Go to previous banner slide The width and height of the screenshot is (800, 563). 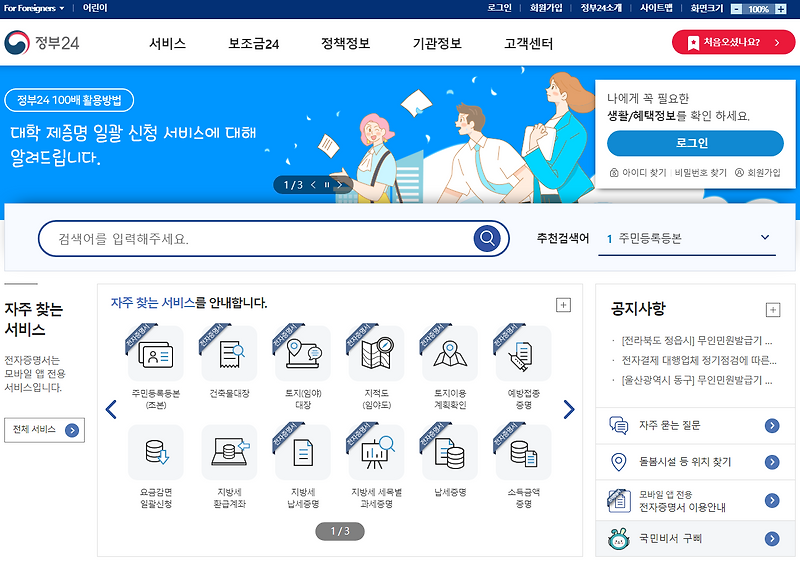click(313, 185)
